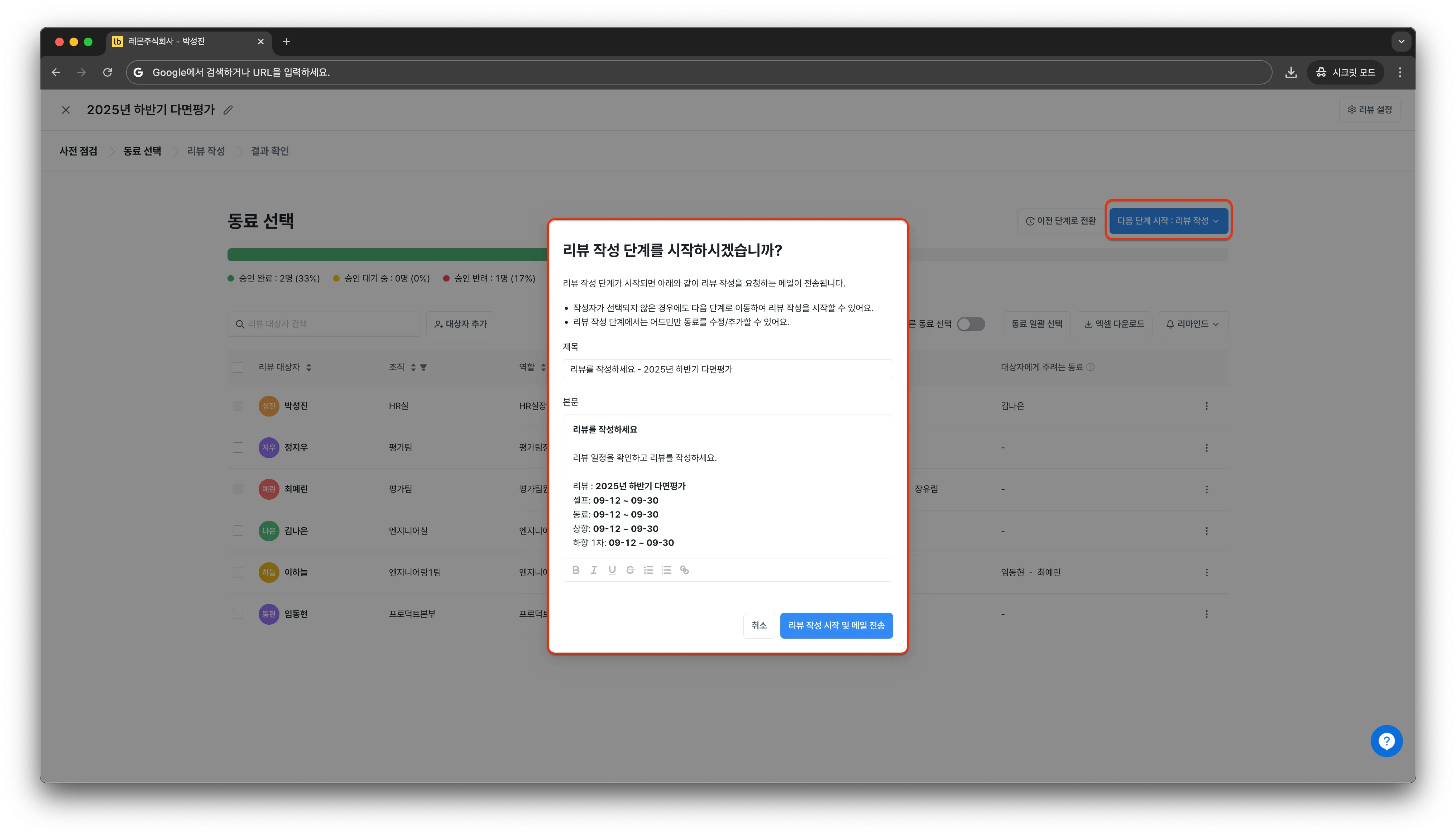Check the box for 임동현
The width and height of the screenshot is (1456, 836).
[238, 614]
